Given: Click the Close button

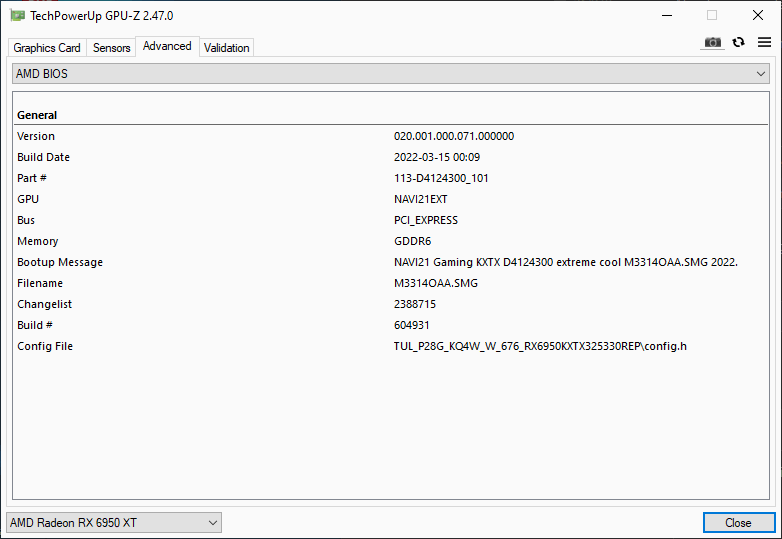Looking at the screenshot, I should [x=739, y=523].
